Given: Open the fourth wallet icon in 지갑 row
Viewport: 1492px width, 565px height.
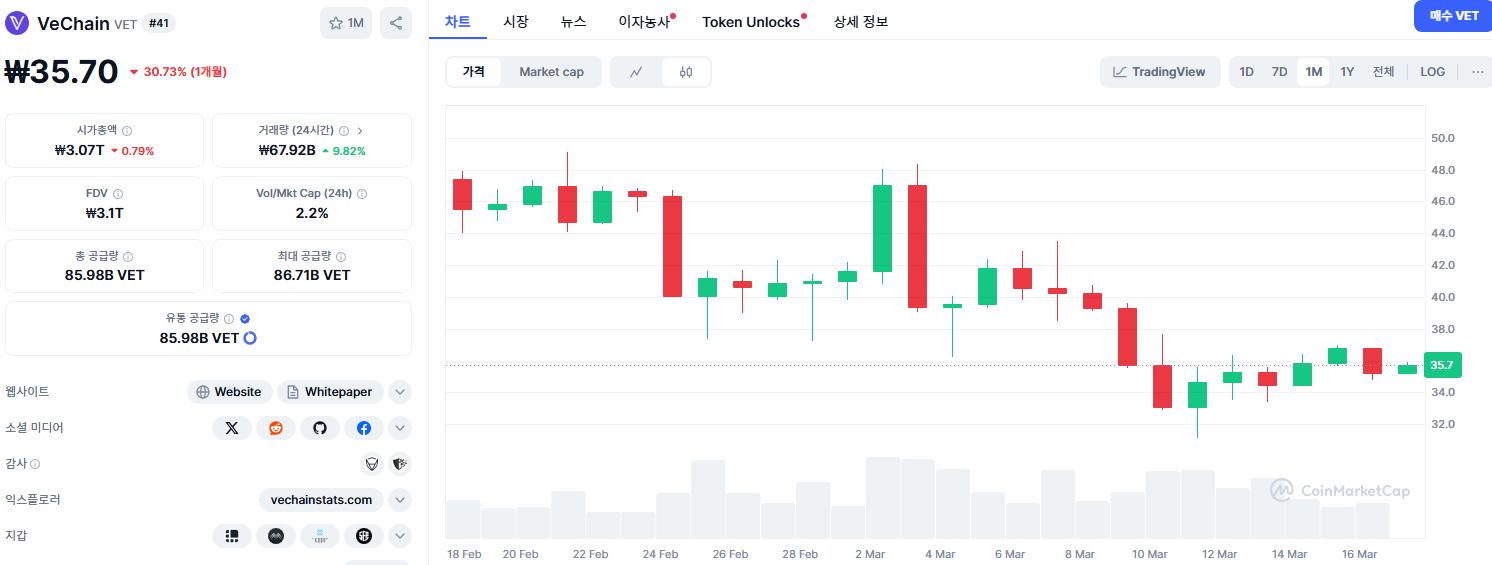Looking at the screenshot, I should click(364, 536).
